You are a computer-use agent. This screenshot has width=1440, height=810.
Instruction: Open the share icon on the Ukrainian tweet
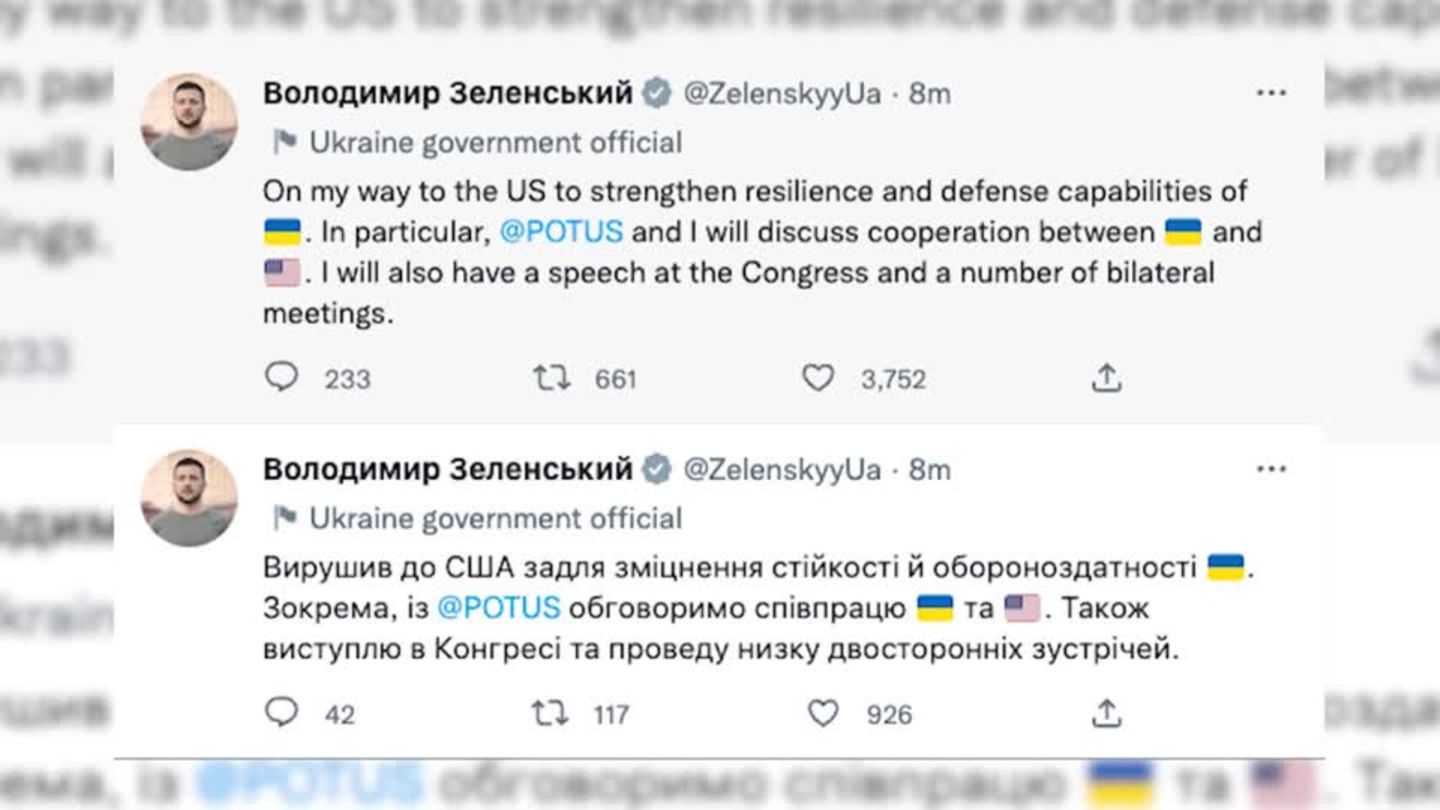[x=1107, y=713]
